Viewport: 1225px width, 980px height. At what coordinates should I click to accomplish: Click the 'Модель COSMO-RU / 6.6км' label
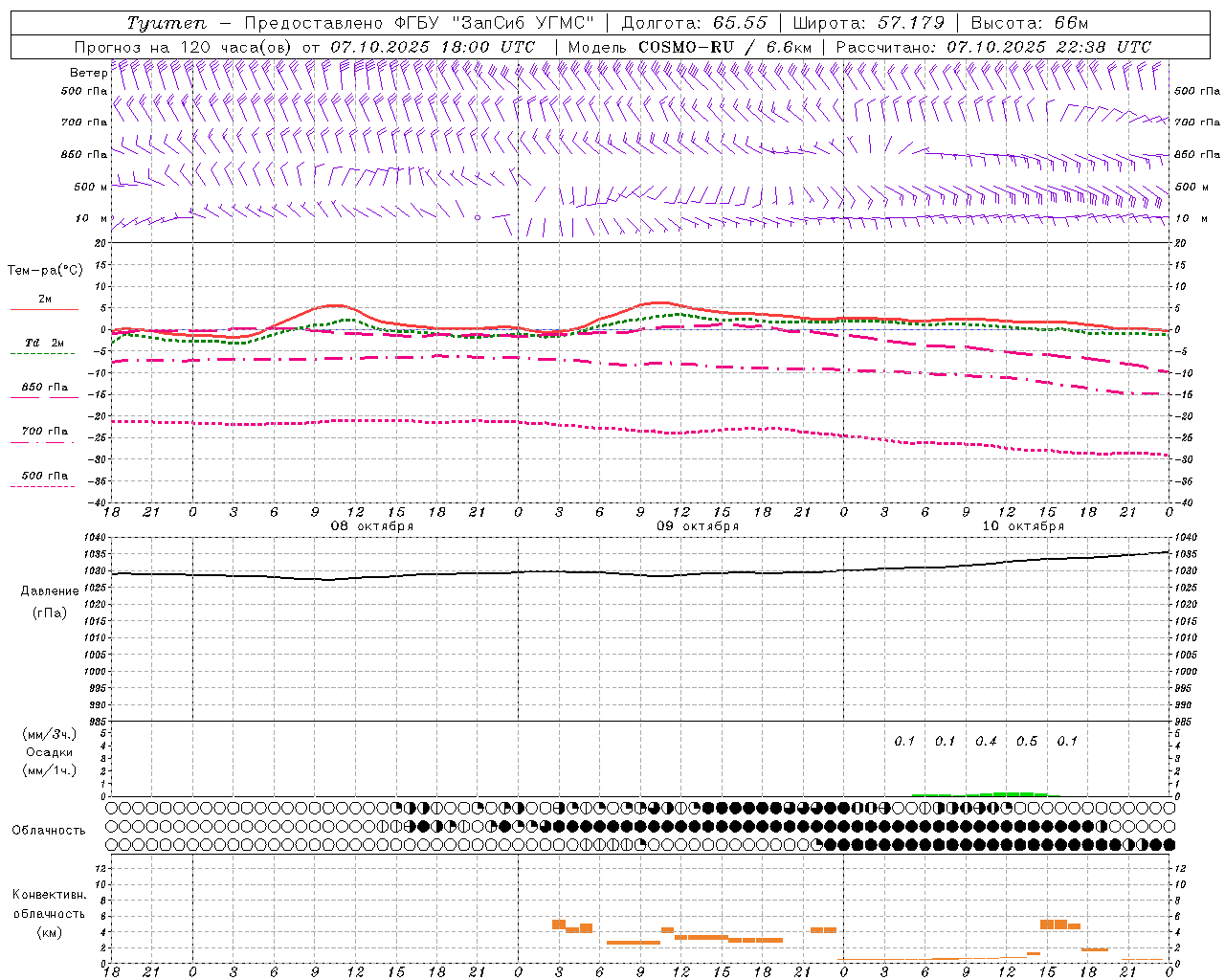689,47
